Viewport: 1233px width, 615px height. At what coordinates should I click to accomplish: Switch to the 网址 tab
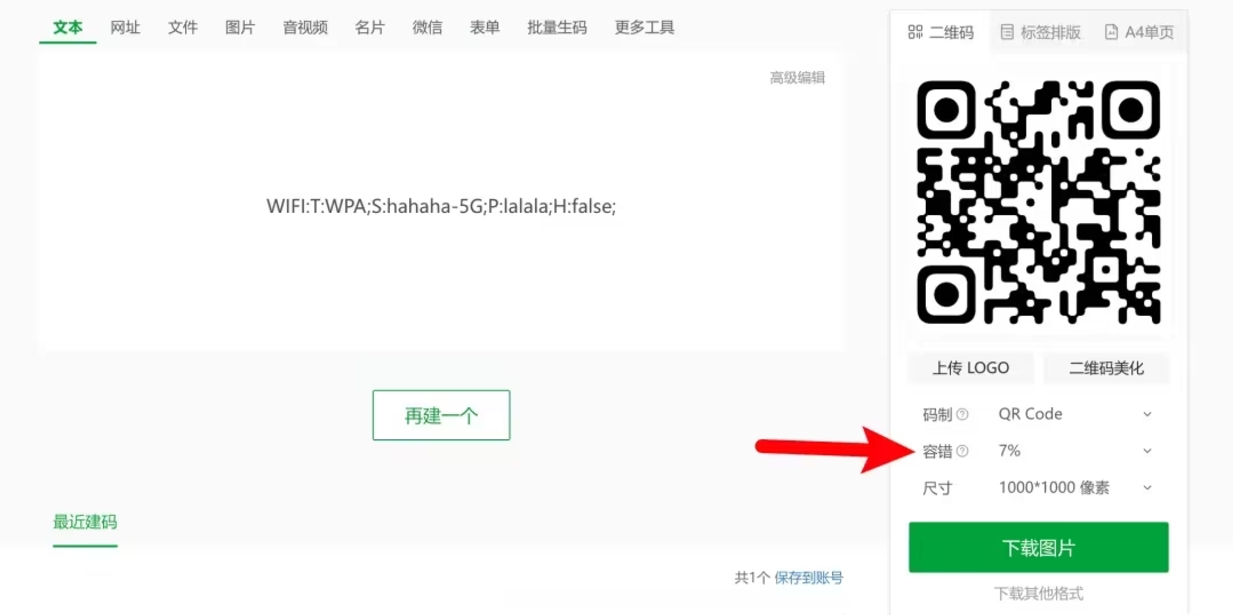125,28
